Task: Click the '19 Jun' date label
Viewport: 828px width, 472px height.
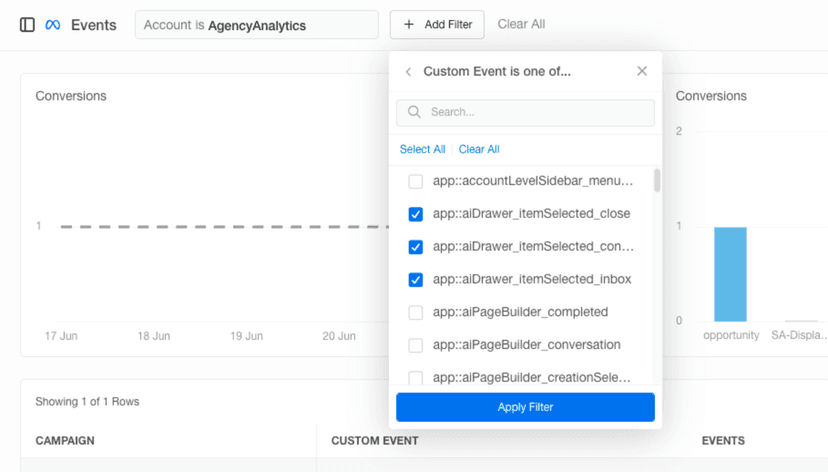Action: coord(247,336)
